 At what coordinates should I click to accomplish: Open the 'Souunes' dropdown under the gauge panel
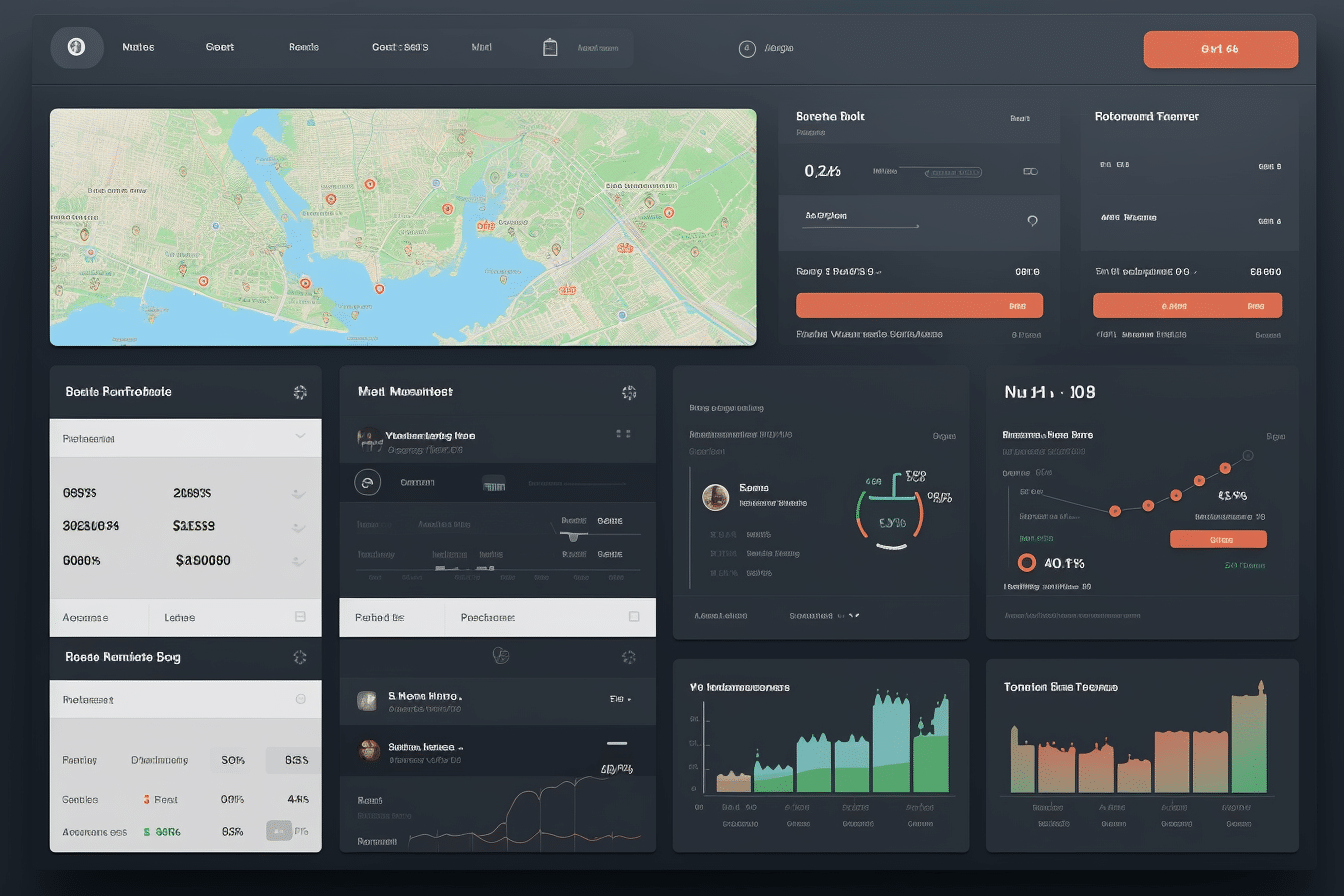click(825, 616)
